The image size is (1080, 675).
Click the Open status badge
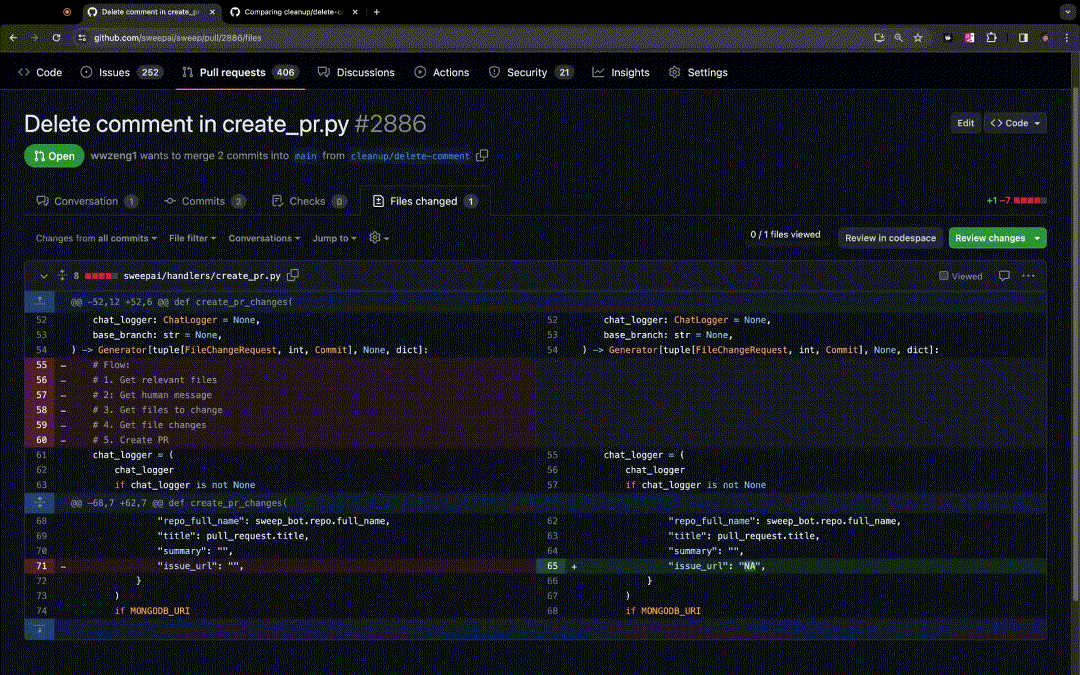point(54,156)
